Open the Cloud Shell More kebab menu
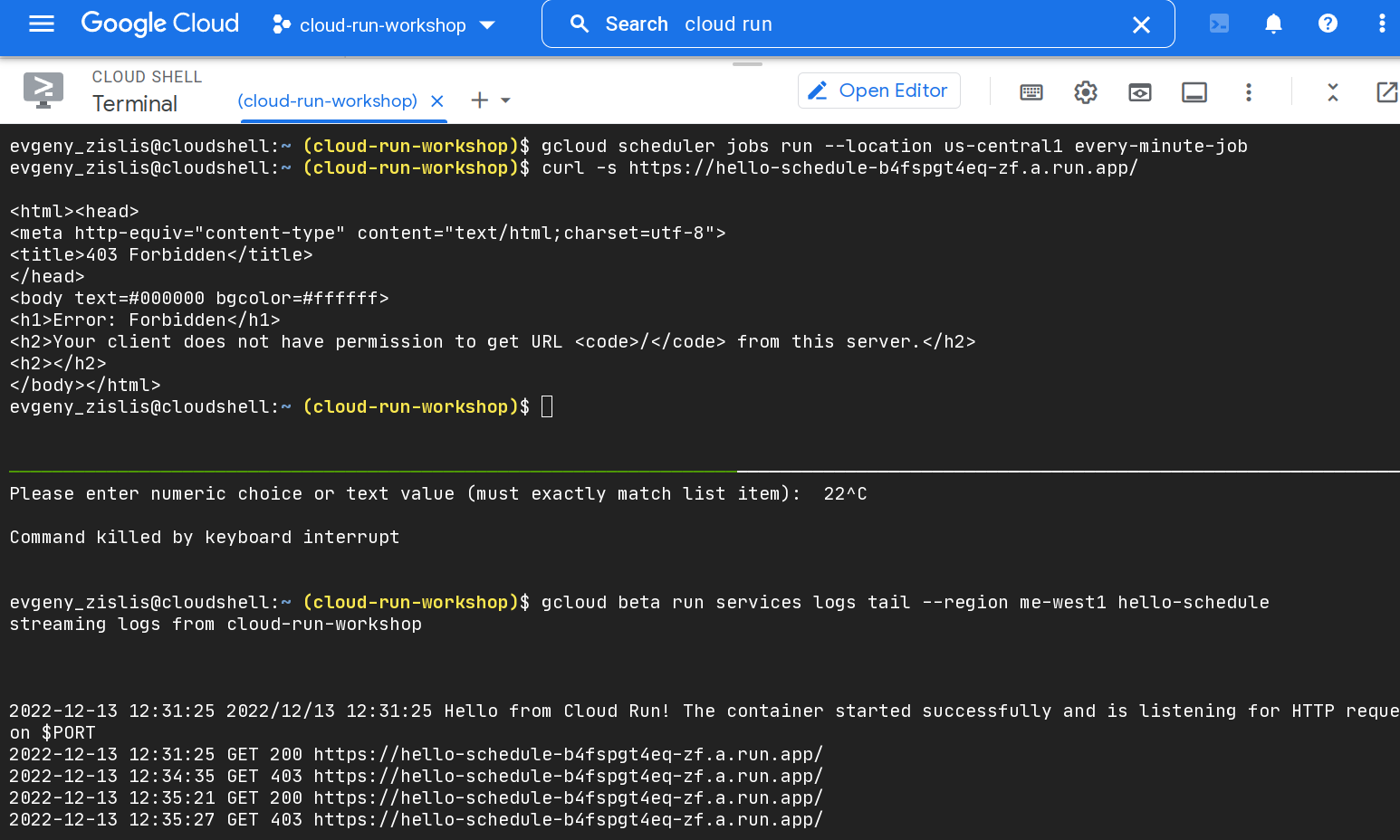1400x840 pixels. click(x=1248, y=92)
